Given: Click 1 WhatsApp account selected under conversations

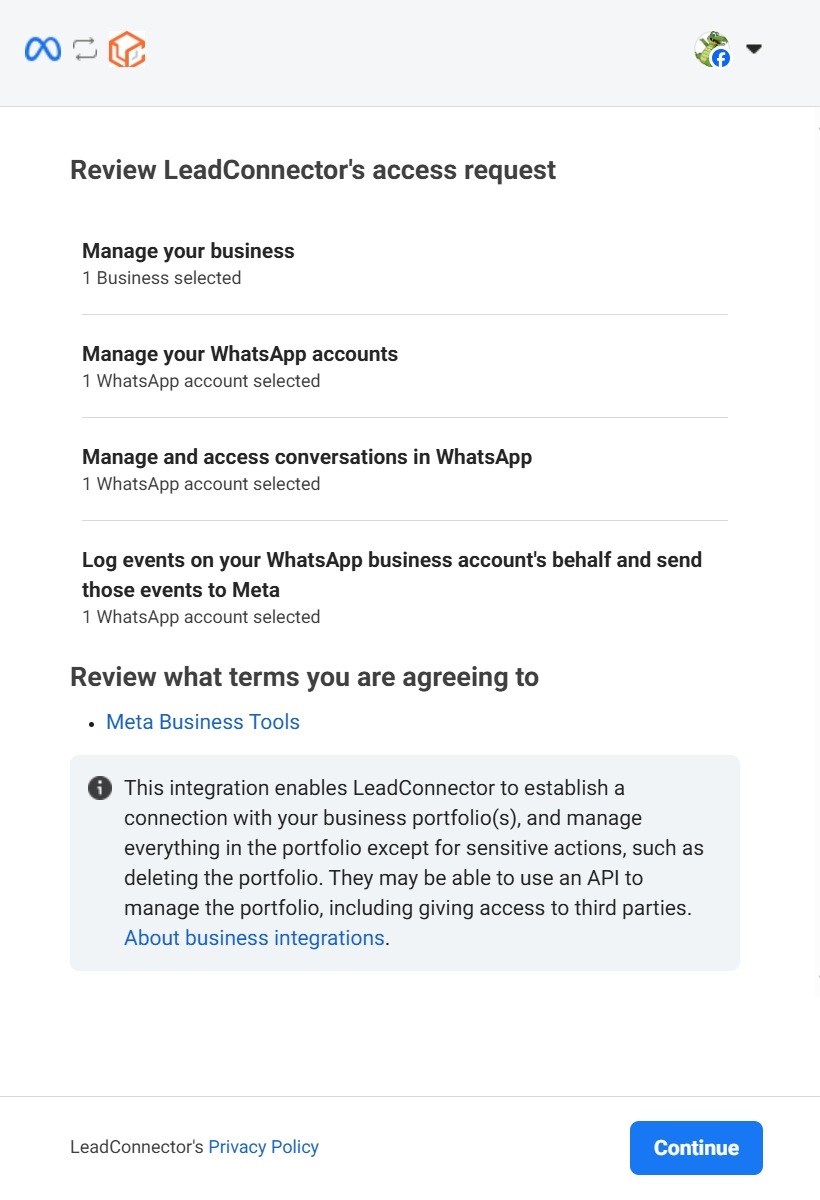Looking at the screenshot, I should click(x=201, y=484).
